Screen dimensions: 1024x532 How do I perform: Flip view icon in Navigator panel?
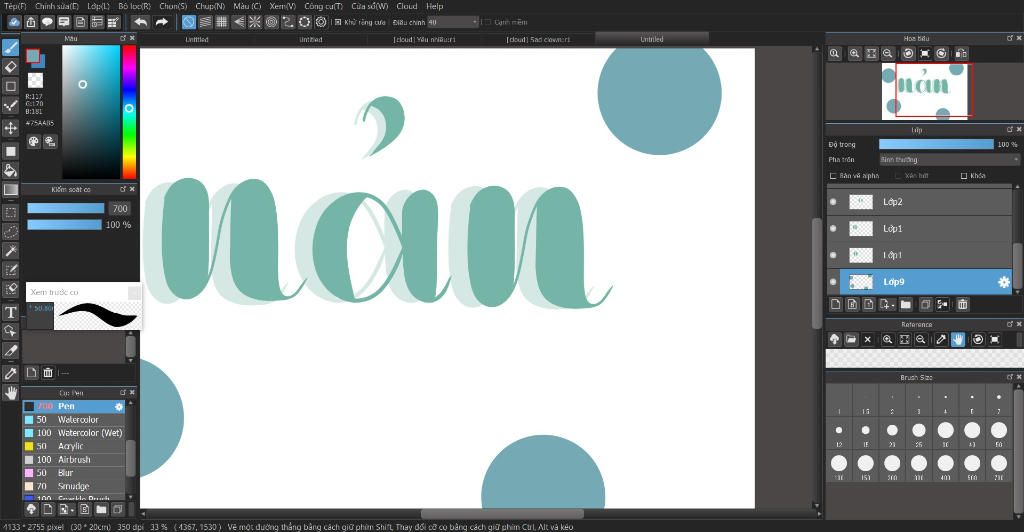click(961, 54)
